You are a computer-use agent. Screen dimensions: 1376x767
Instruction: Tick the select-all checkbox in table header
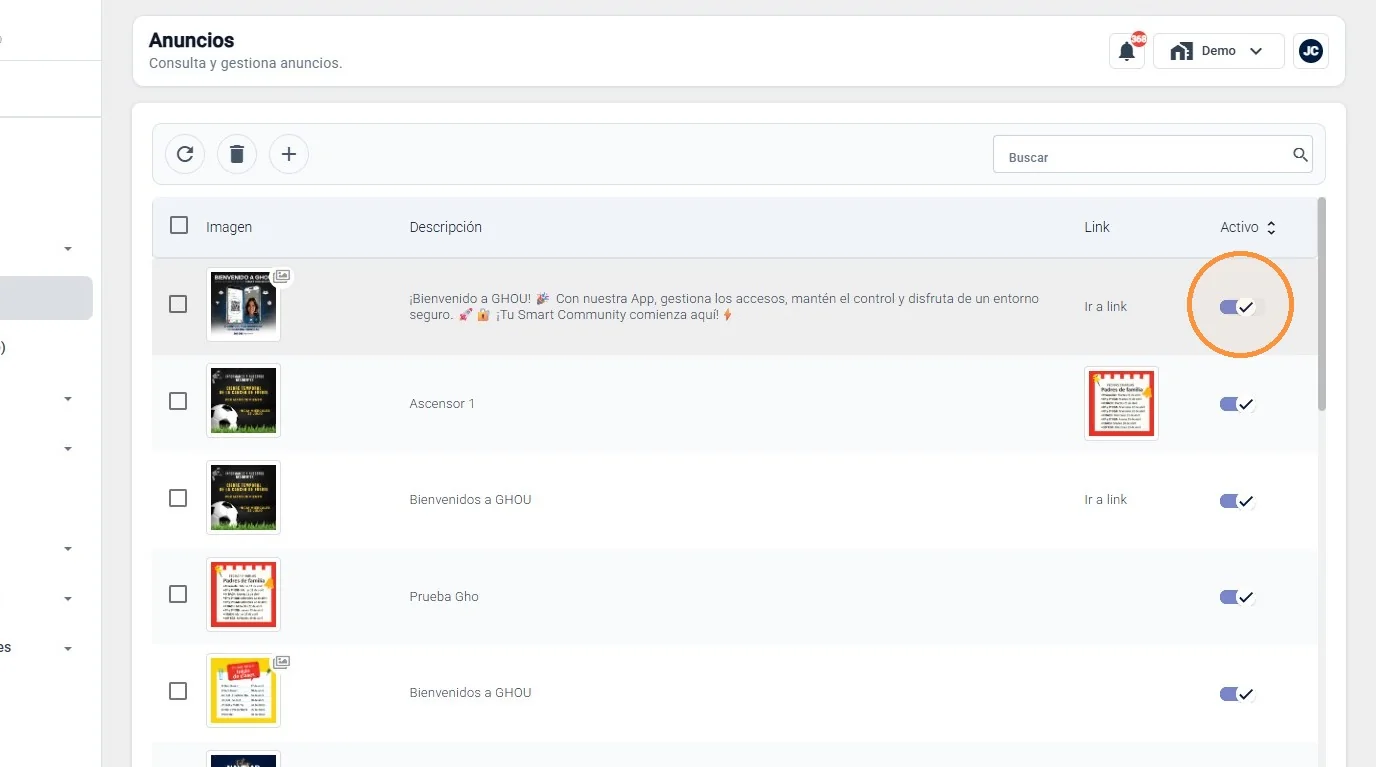coord(179,225)
